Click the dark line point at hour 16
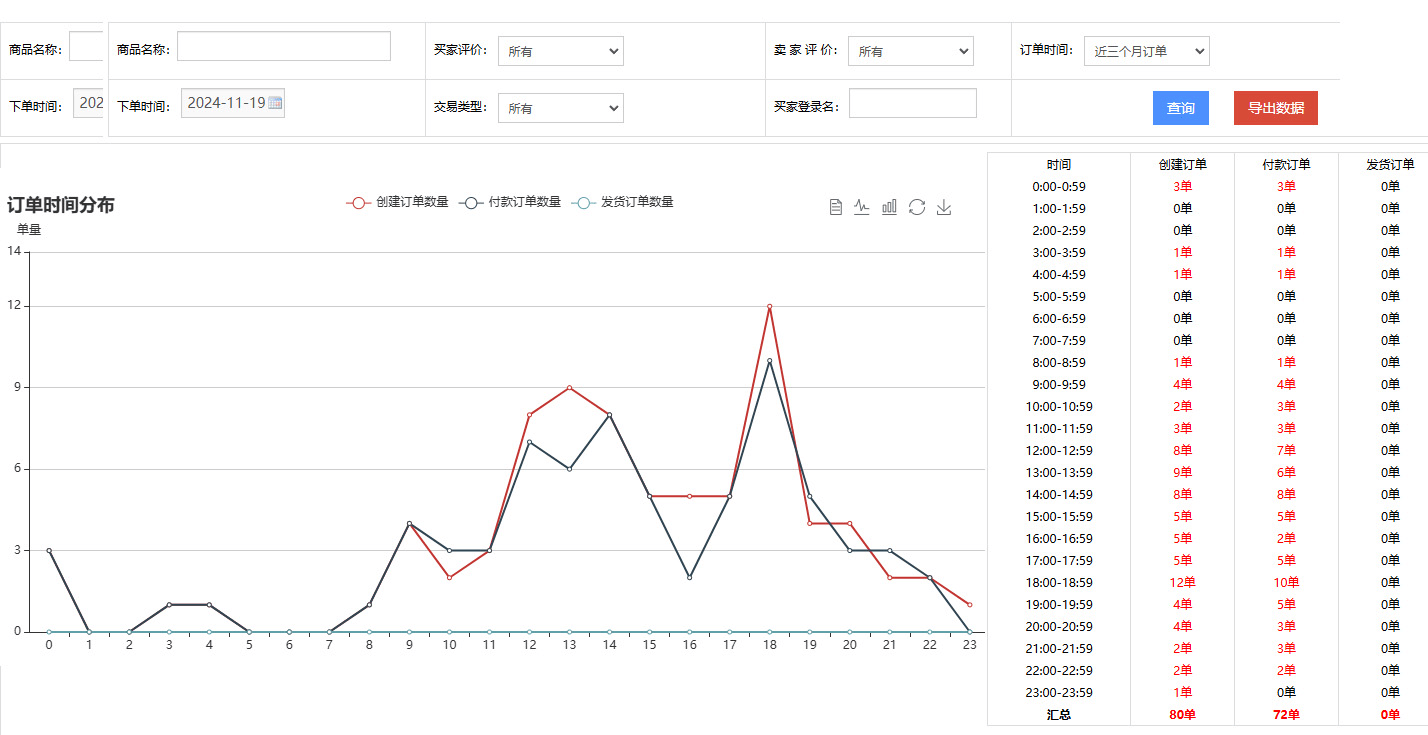 click(x=689, y=577)
